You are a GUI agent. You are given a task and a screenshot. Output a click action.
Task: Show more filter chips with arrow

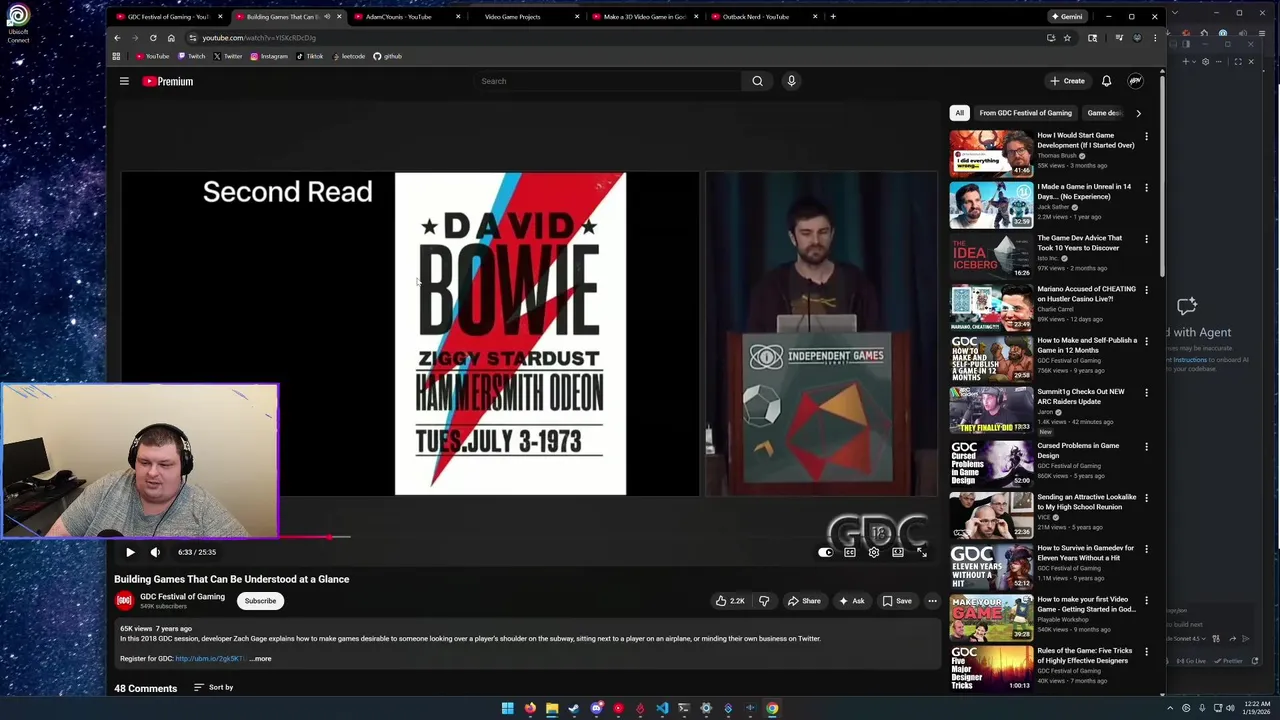tap(1138, 113)
